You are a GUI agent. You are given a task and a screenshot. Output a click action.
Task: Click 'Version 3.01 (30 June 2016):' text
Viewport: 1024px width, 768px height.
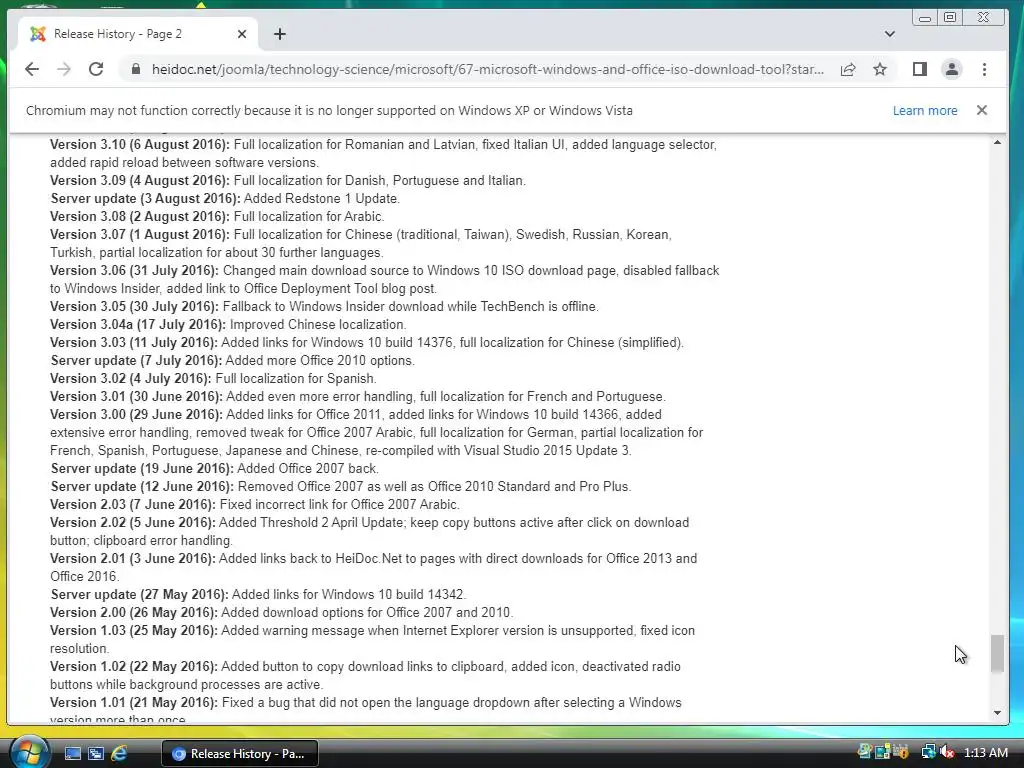[136, 396]
